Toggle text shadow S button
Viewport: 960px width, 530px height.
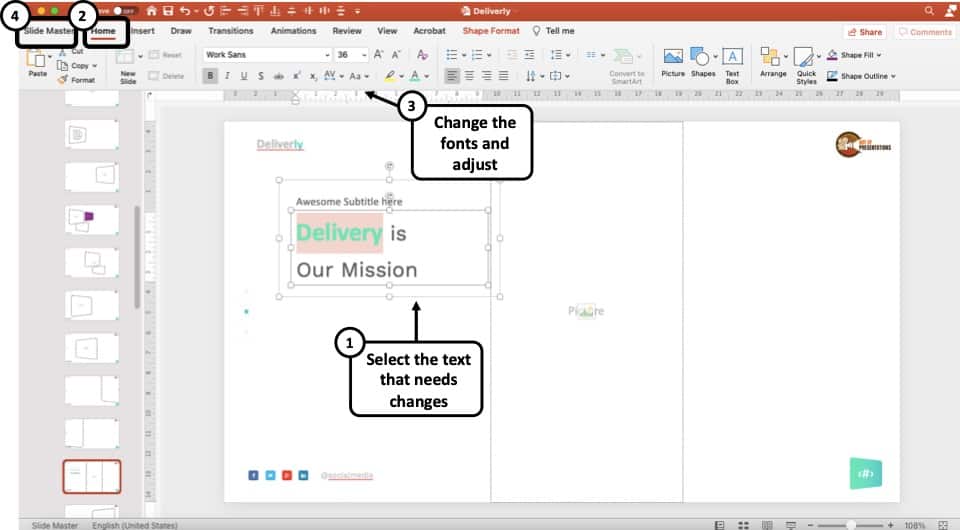(261, 76)
